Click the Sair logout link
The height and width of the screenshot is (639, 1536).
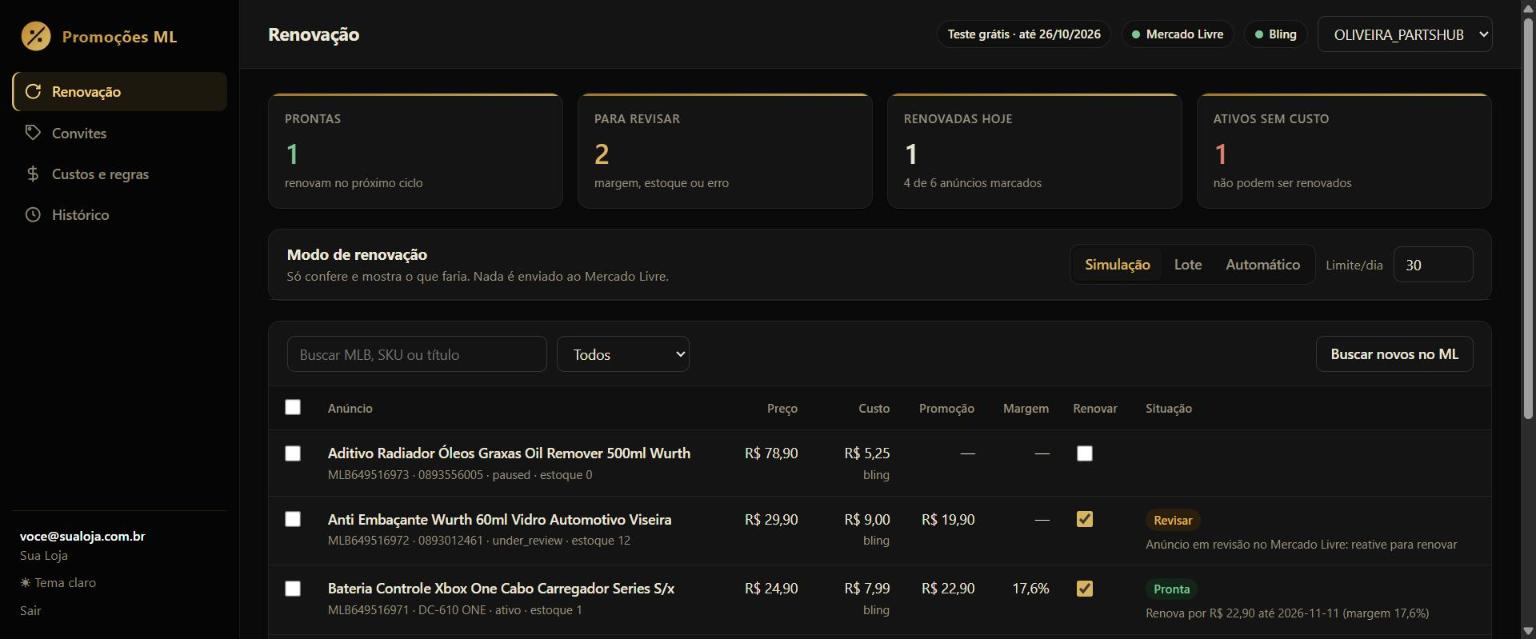coord(31,610)
